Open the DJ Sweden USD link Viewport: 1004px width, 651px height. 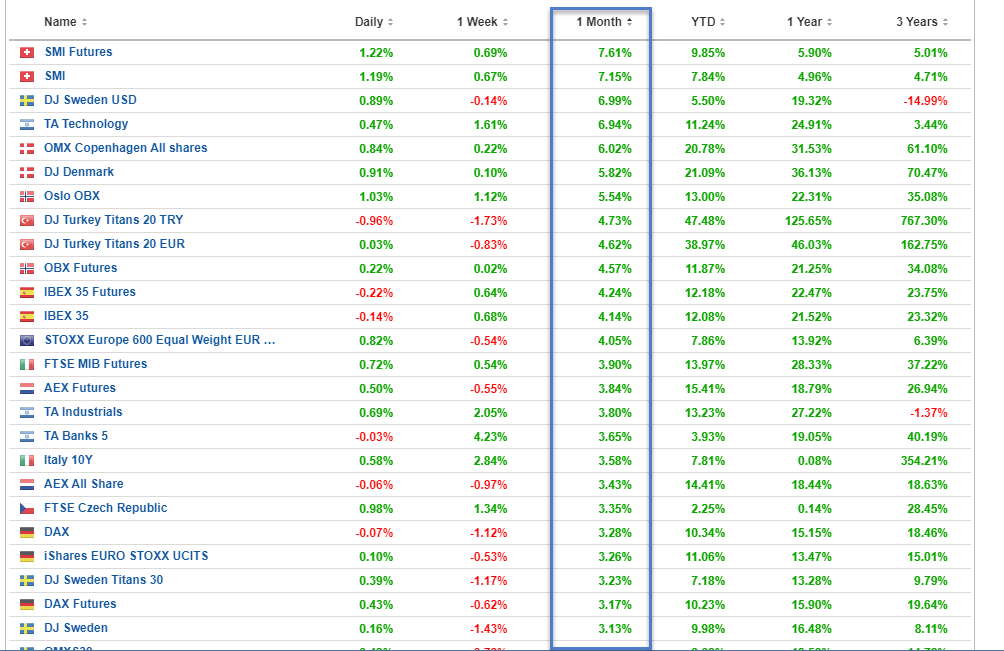pos(90,100)
